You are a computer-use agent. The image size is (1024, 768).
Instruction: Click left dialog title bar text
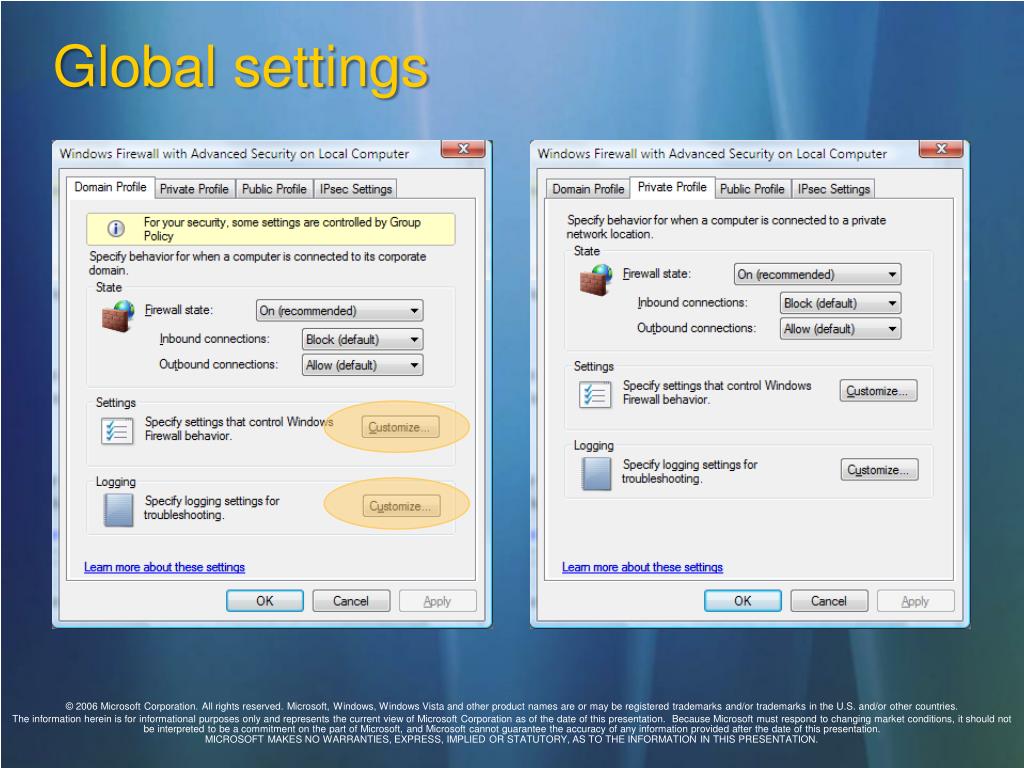click(x=234, y=153)
